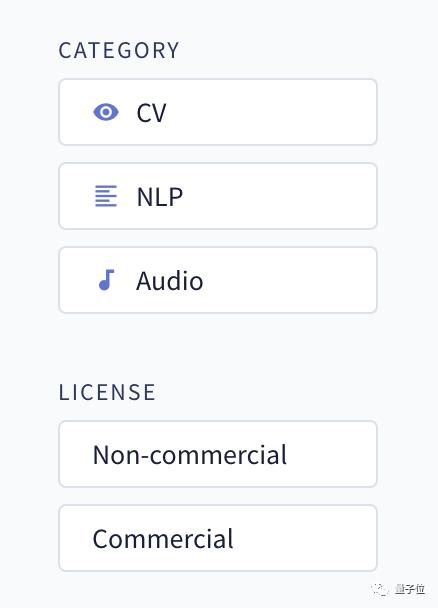The height and width of the screenshot is (608, 438).
Task: Click empty space inside the CV filter box
Action: 271,112
